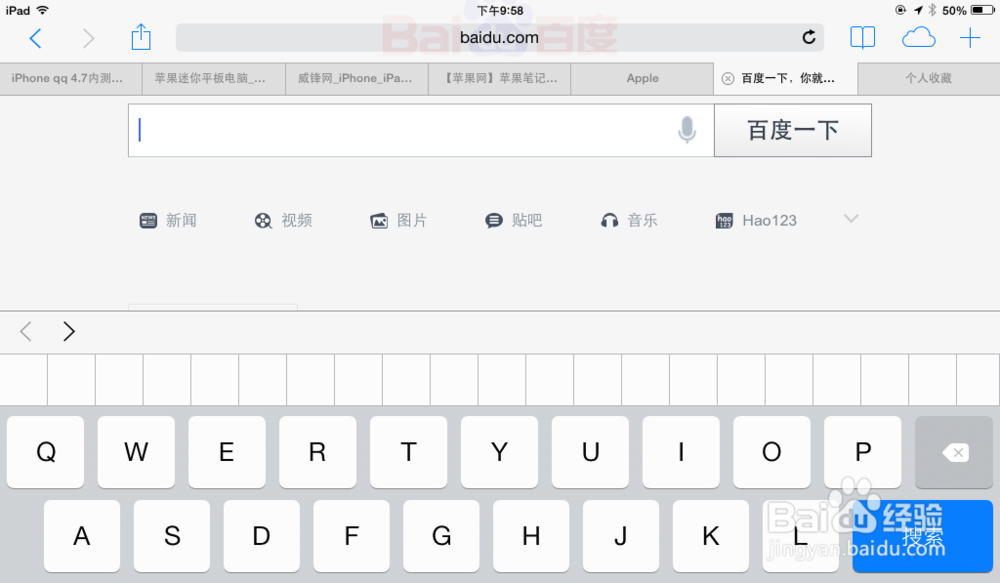This screenshot has width=1000, height=583.
Task: Tap the baidu.com address bar
Action: click(x=499, y=38)
